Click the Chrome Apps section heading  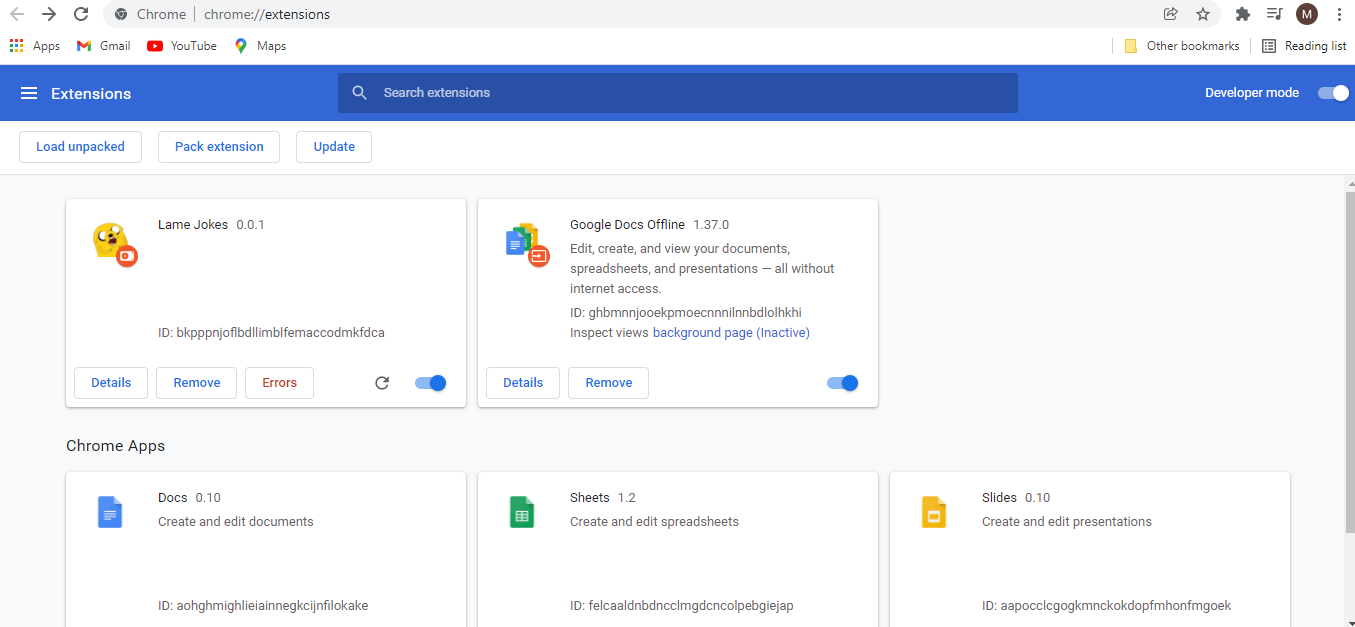click(116, 446)
